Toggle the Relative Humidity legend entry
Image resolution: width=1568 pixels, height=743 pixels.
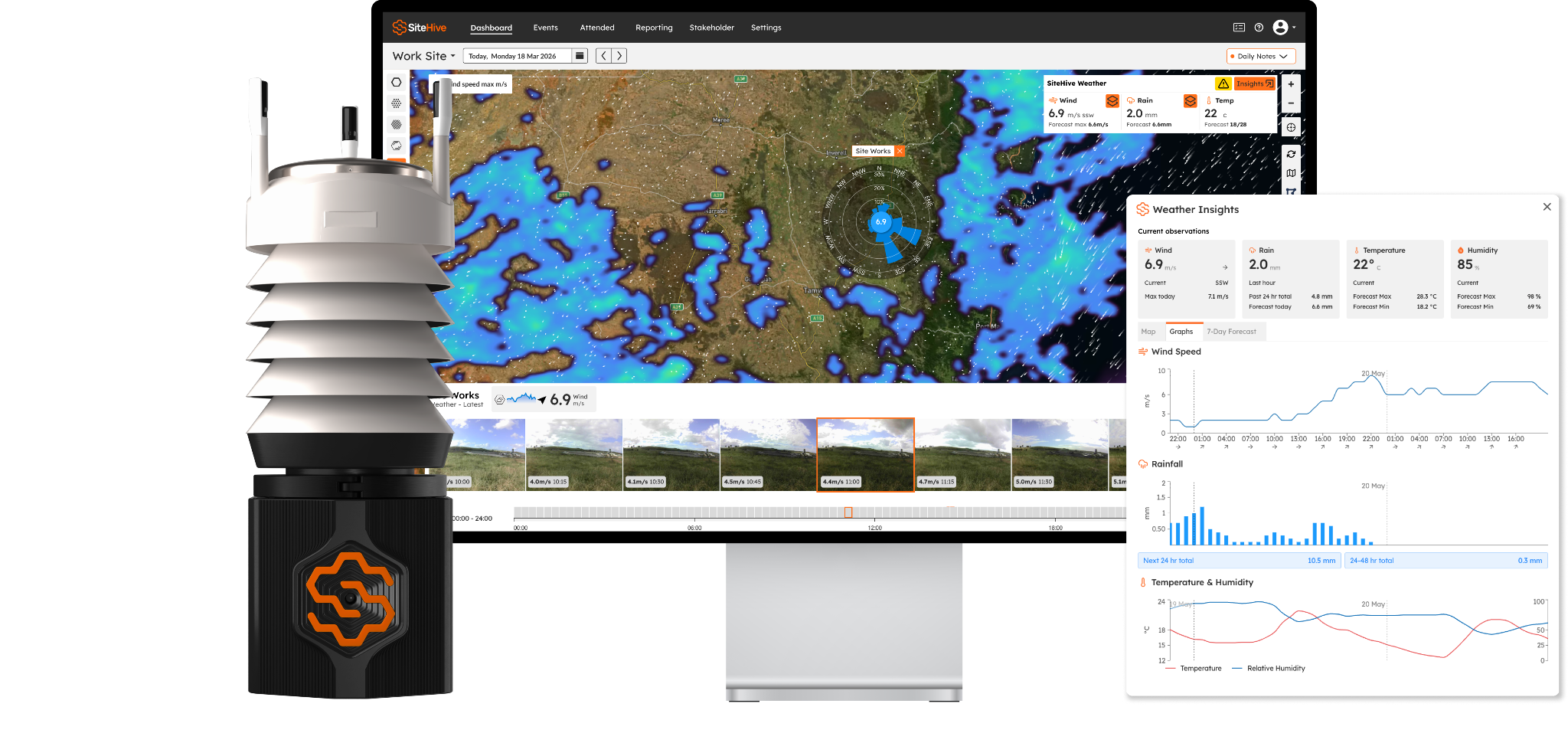1269,669
